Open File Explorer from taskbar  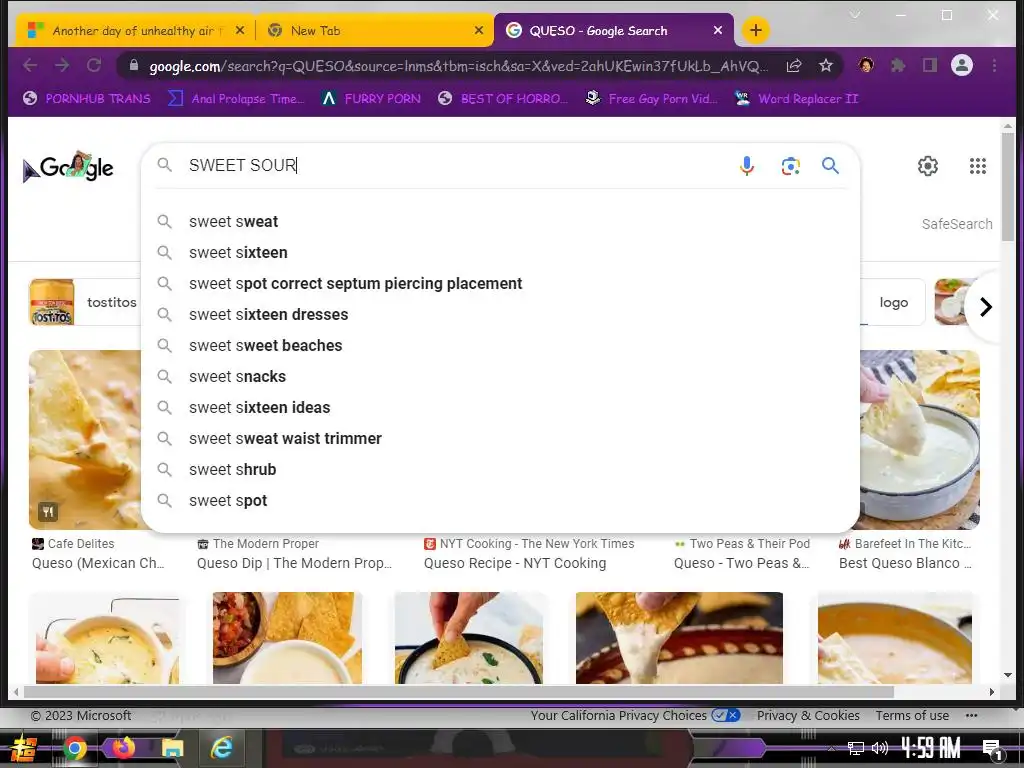click(172, 748)
